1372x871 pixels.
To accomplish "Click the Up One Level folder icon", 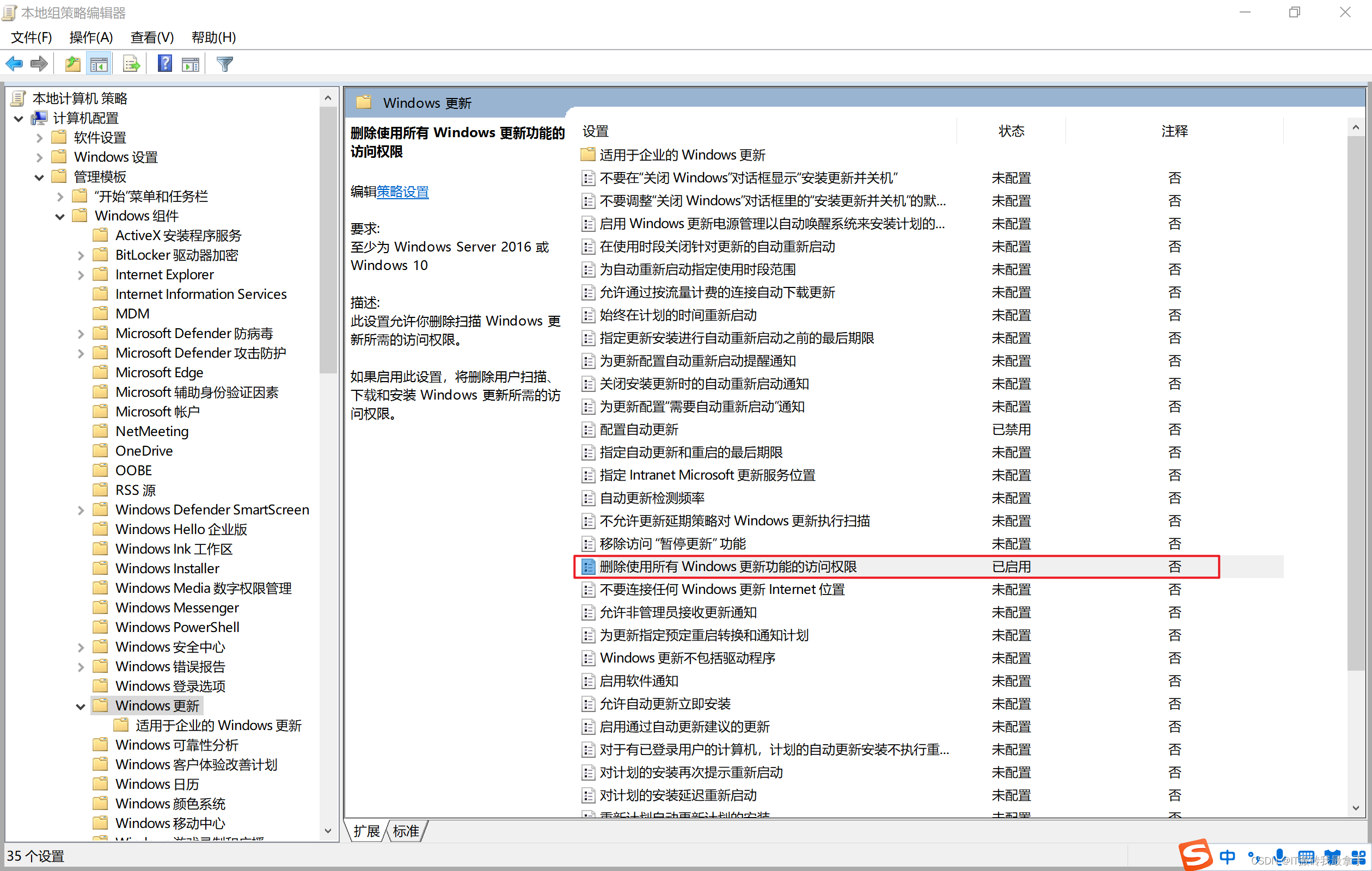I will coord(72,64).
